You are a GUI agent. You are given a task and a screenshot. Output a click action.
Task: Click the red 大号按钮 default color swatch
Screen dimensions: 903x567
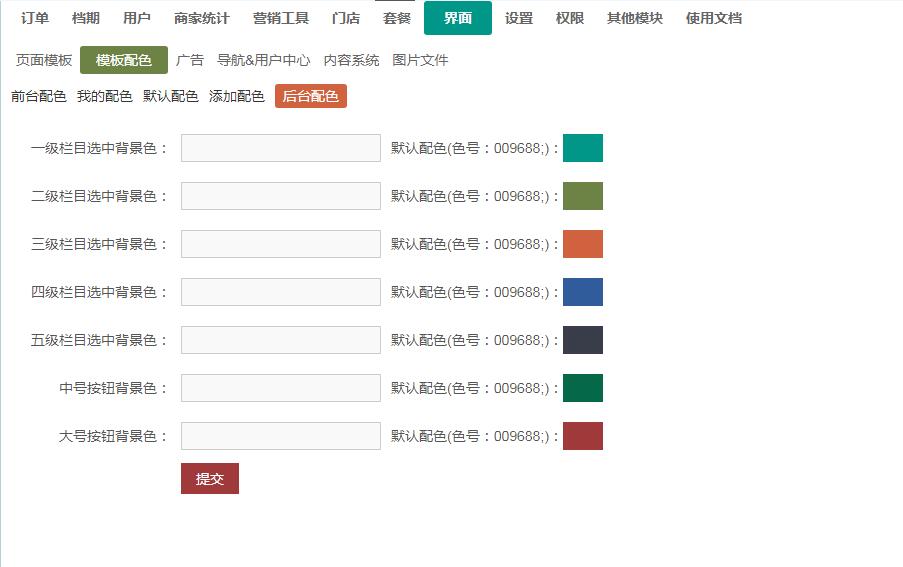(582, 436)
